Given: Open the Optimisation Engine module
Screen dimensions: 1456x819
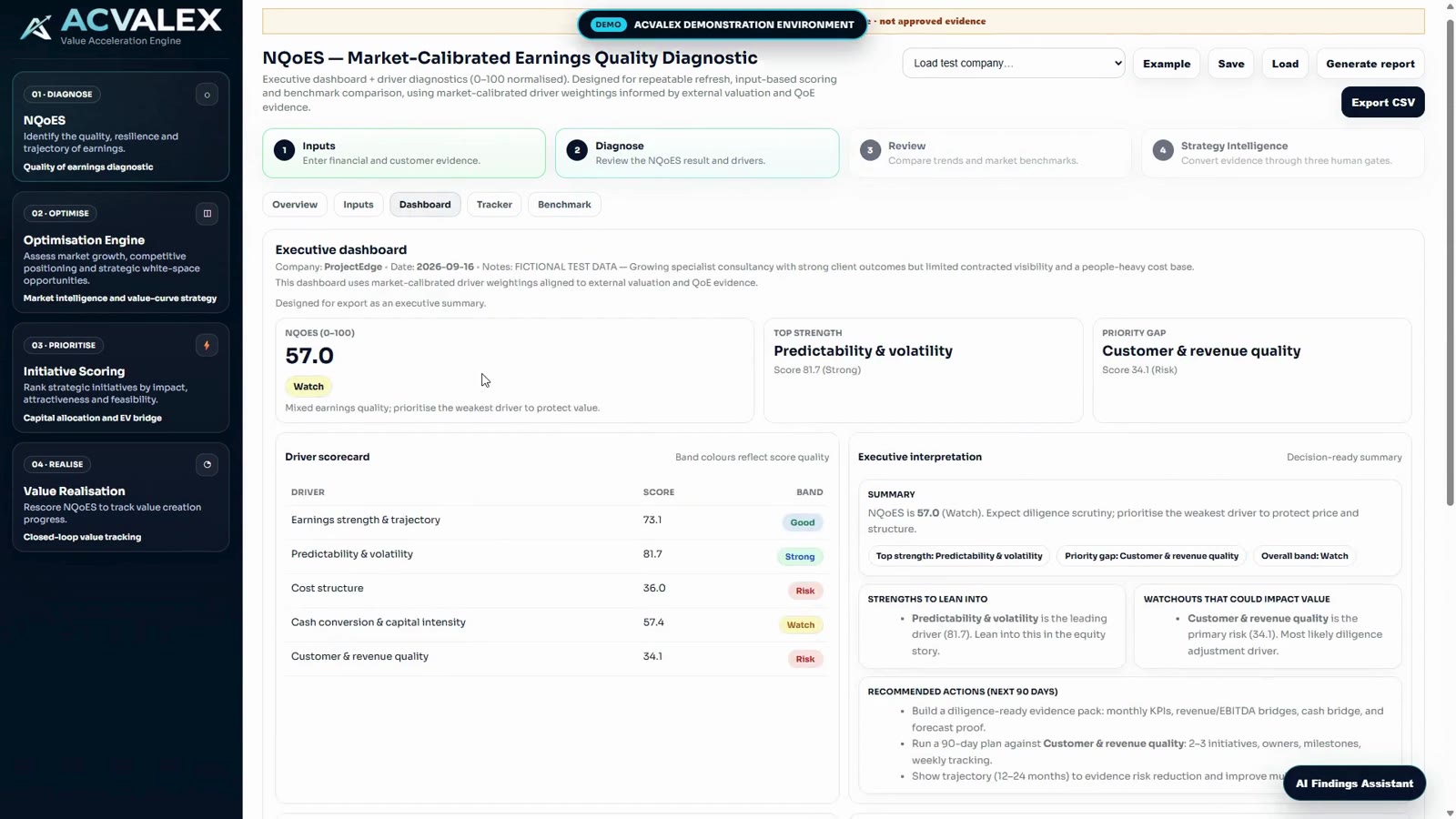Looking at the screenshot, I should pyautogui.click(x=121, y=254).
